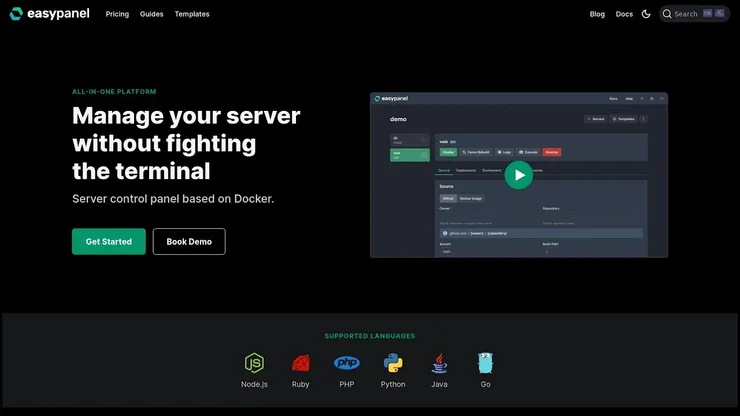Switch to the Deployments tab in the demo preview
This screenshot has width=740, height=416.
(466, 170)
